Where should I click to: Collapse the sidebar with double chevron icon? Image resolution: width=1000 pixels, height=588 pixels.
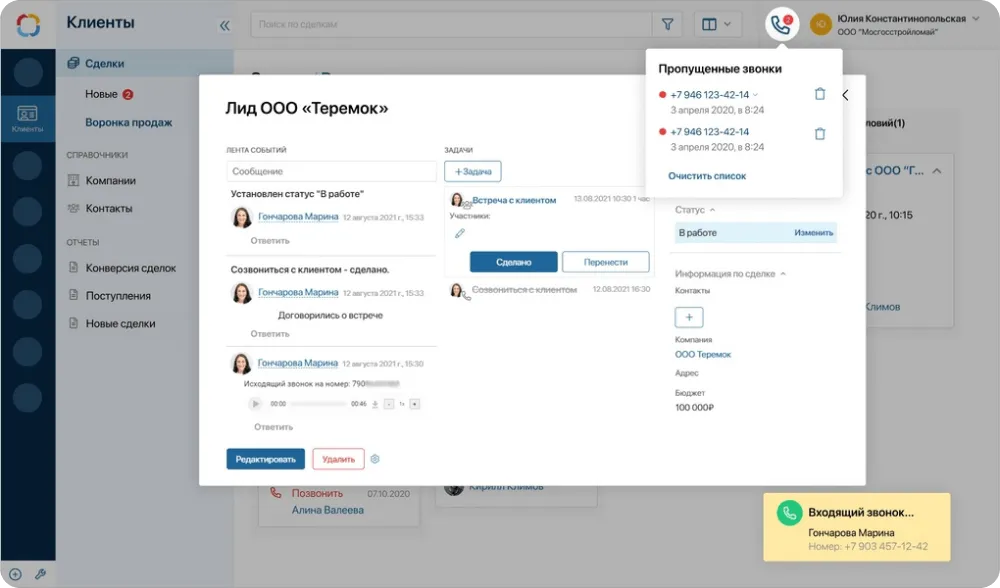pyautogui.click(x=224, y=25)
